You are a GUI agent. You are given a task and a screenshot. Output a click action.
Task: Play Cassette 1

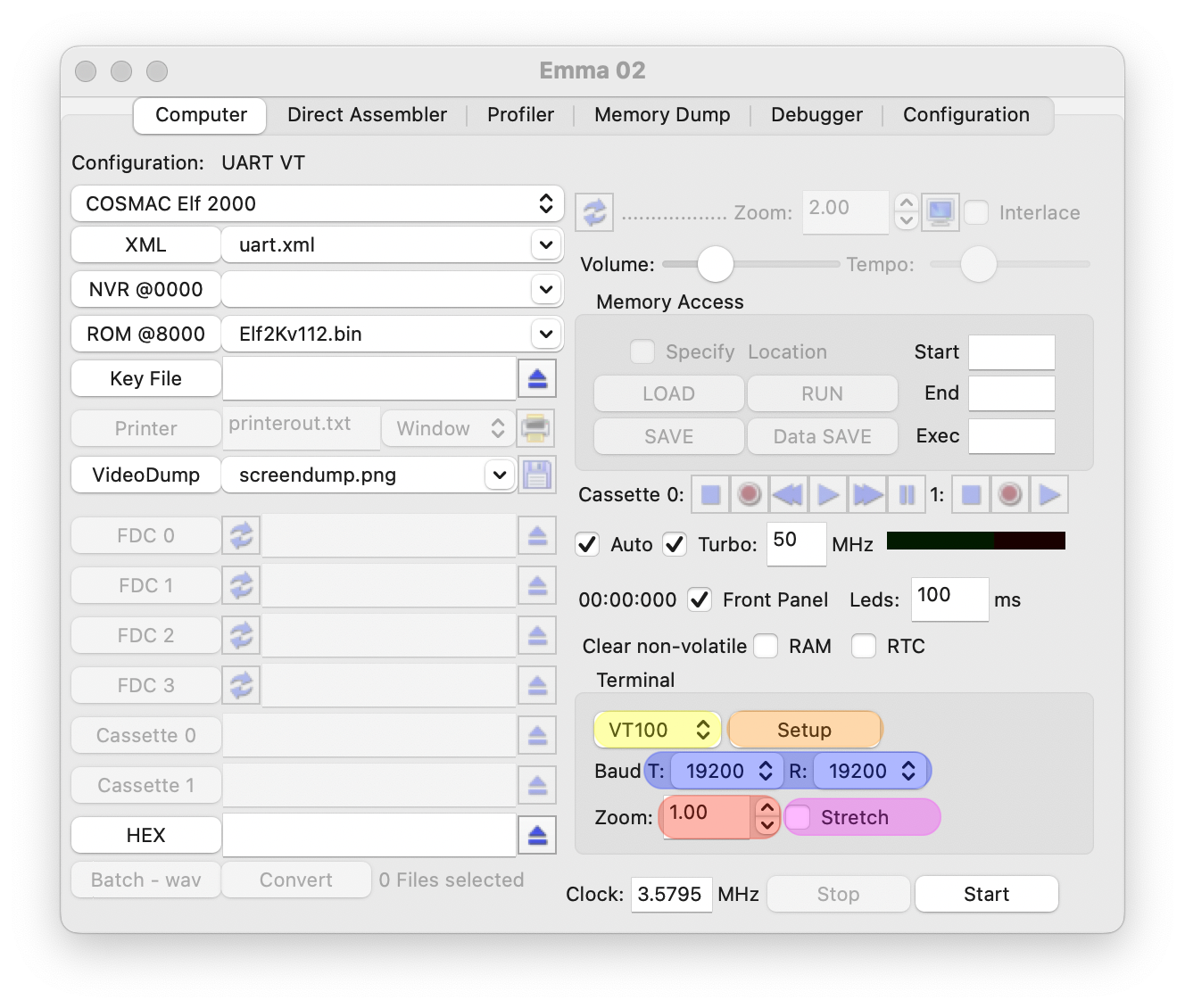click(1049, 494)
